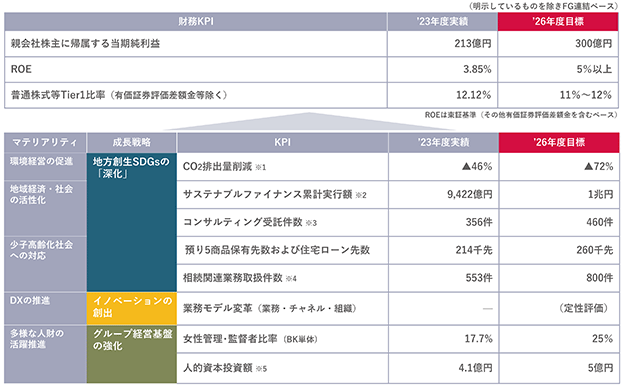Click the yellow イノベーションの創出 block

coord(132,308)
